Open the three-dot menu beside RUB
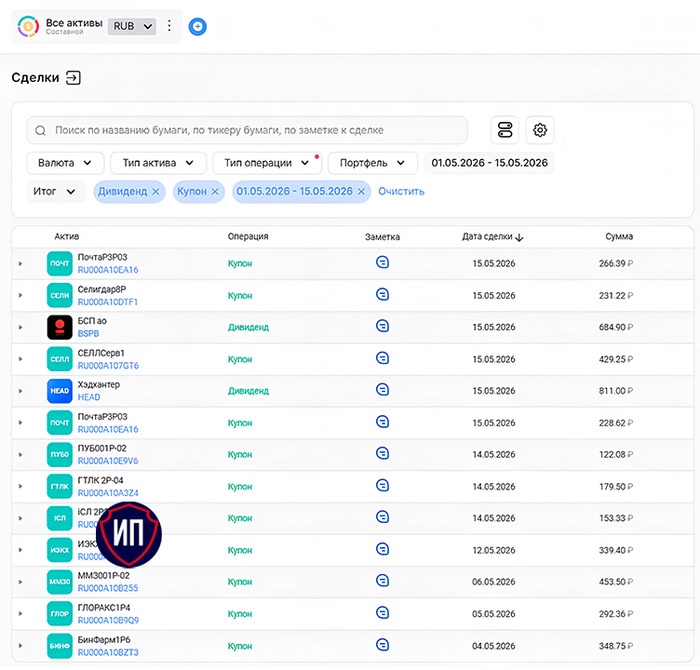The image size is (700, 670). [x=169, y=25]
